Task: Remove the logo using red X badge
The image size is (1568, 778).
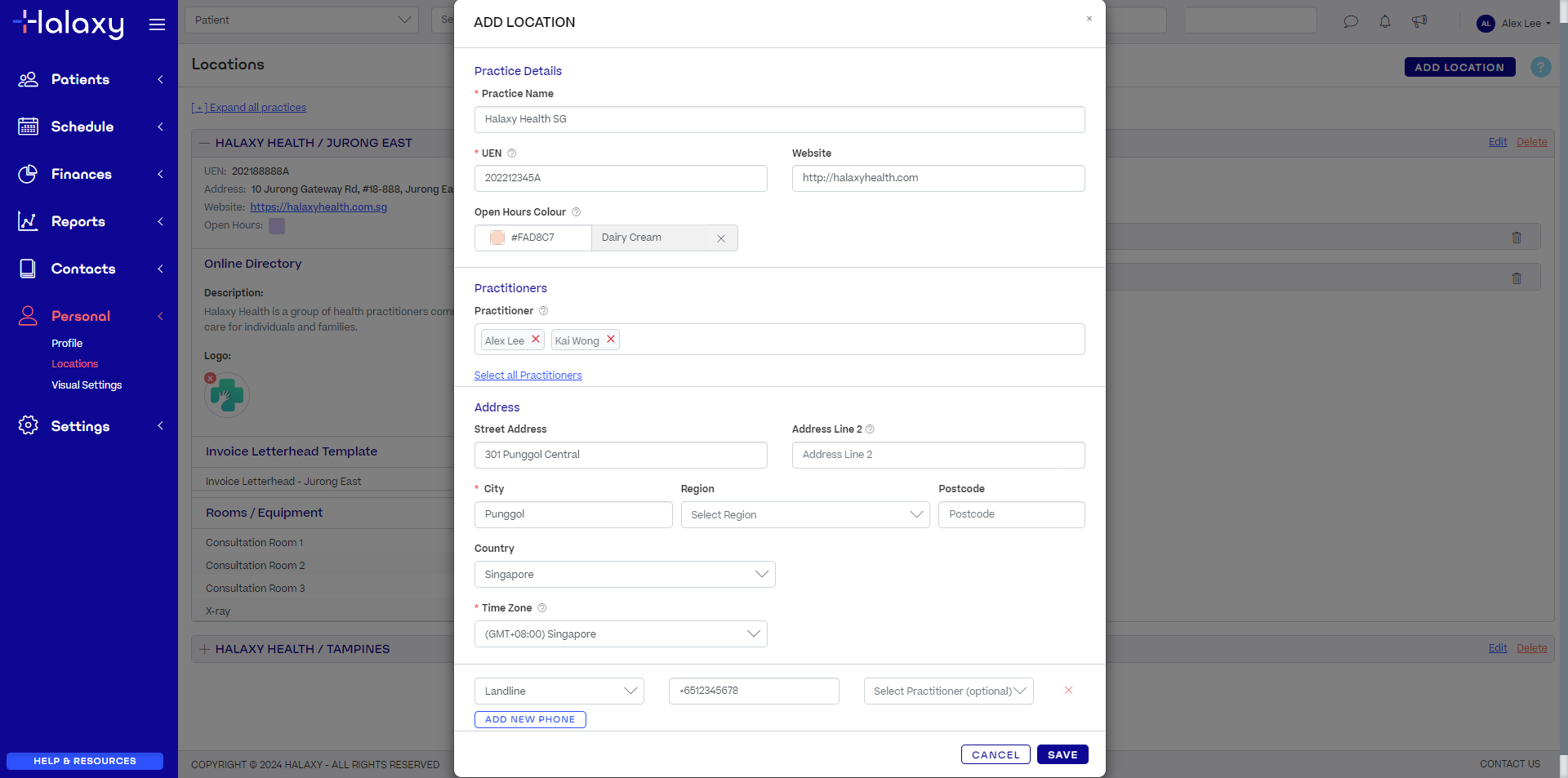Action: coord(210,378)
